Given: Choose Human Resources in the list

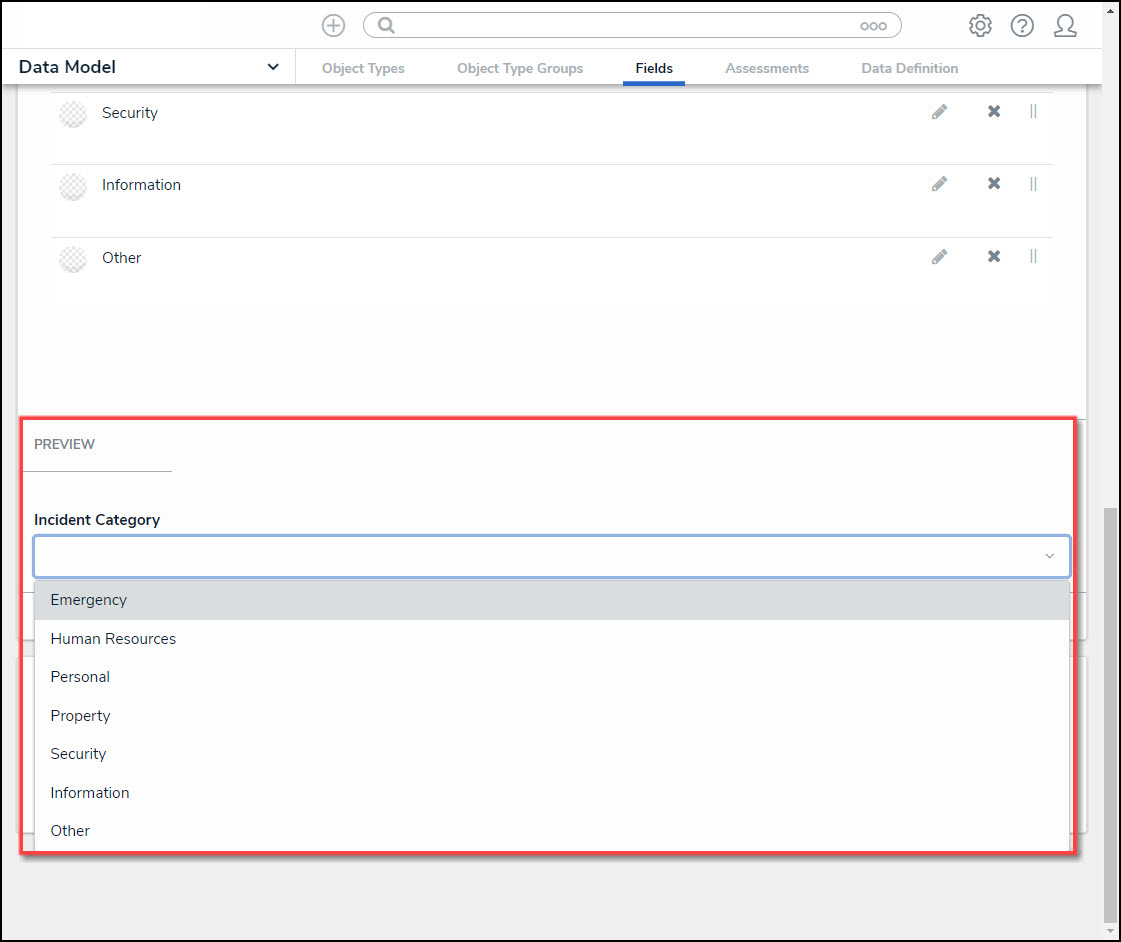Looking at the screenshot, I should pyautogui.click(x=113, y=639).
